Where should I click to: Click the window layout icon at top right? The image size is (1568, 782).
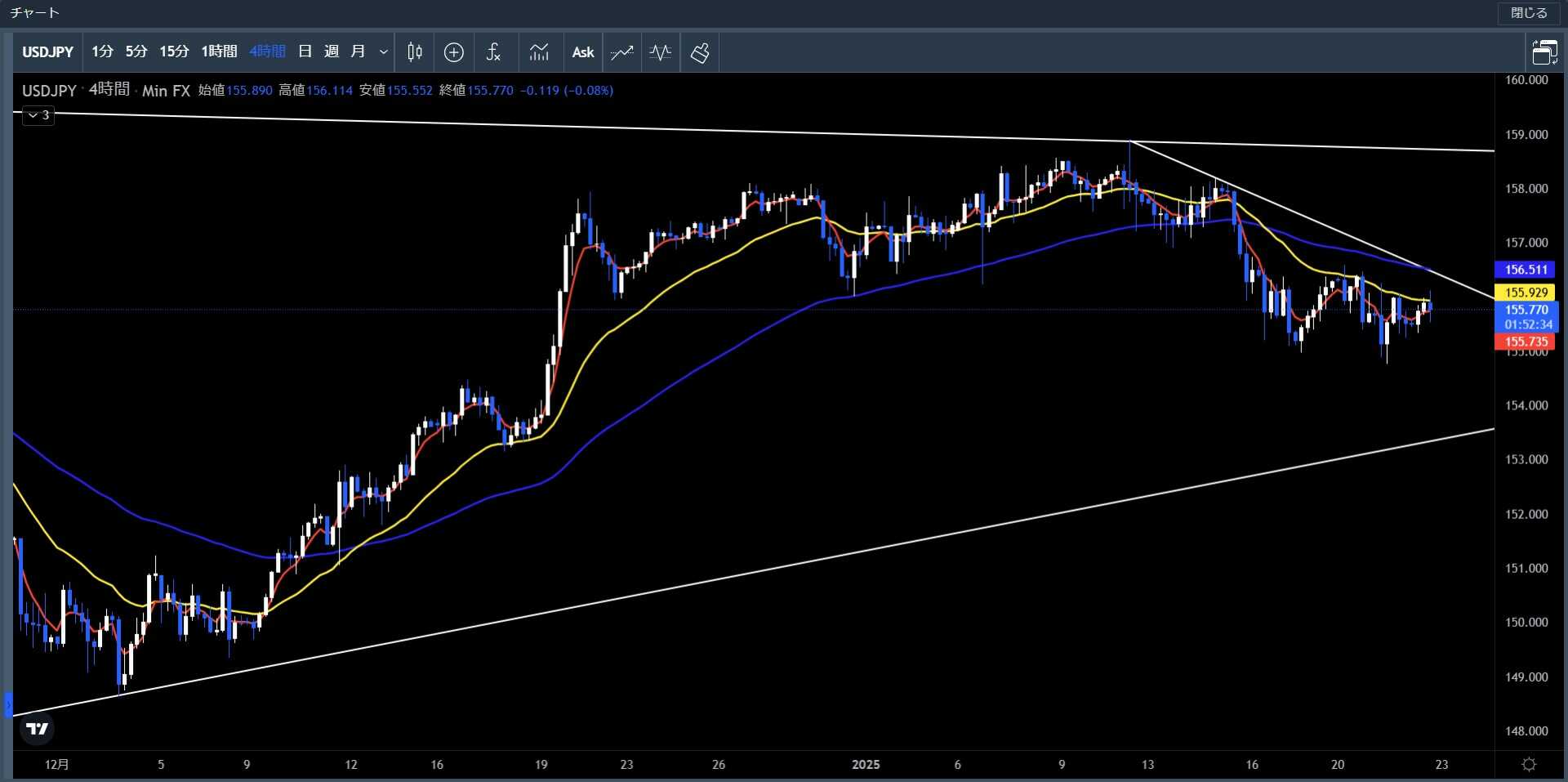[x=1544, y=52]
